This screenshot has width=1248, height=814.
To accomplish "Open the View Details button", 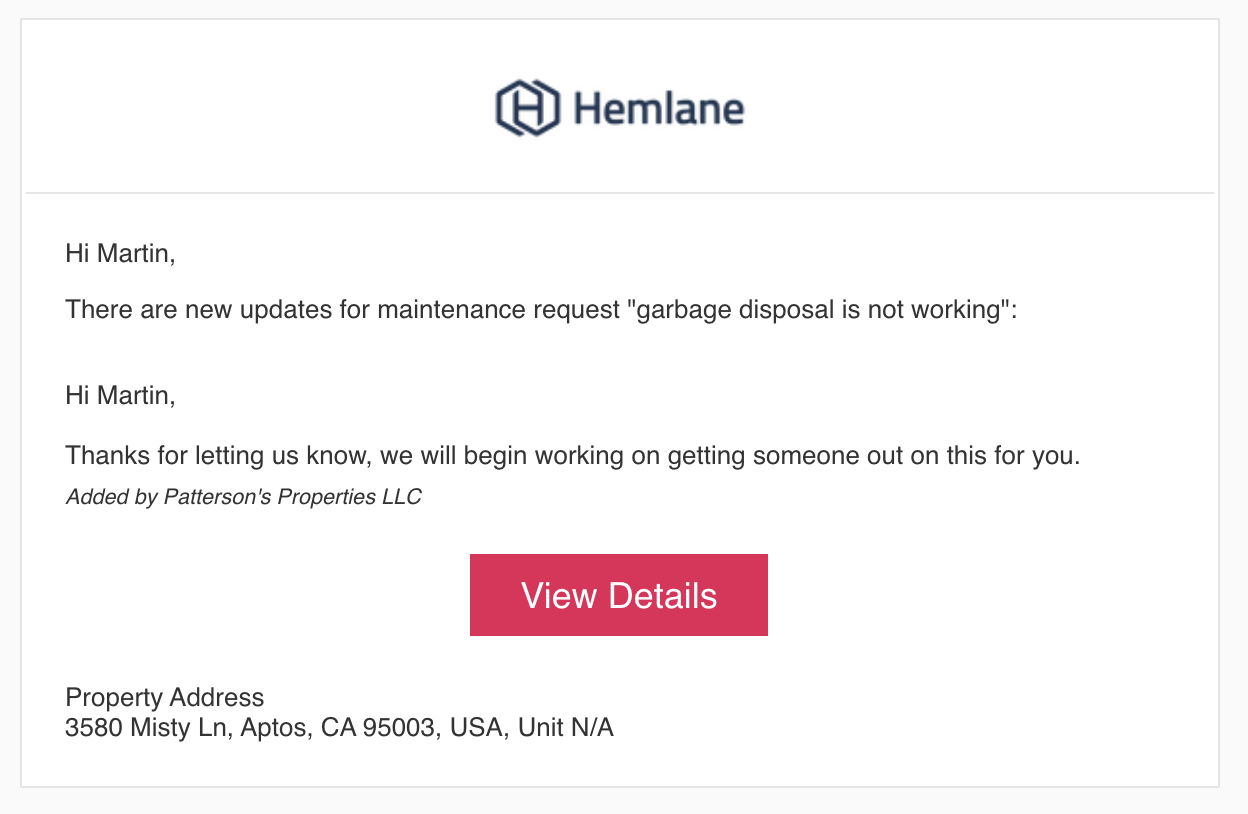I will click(619, 595).
